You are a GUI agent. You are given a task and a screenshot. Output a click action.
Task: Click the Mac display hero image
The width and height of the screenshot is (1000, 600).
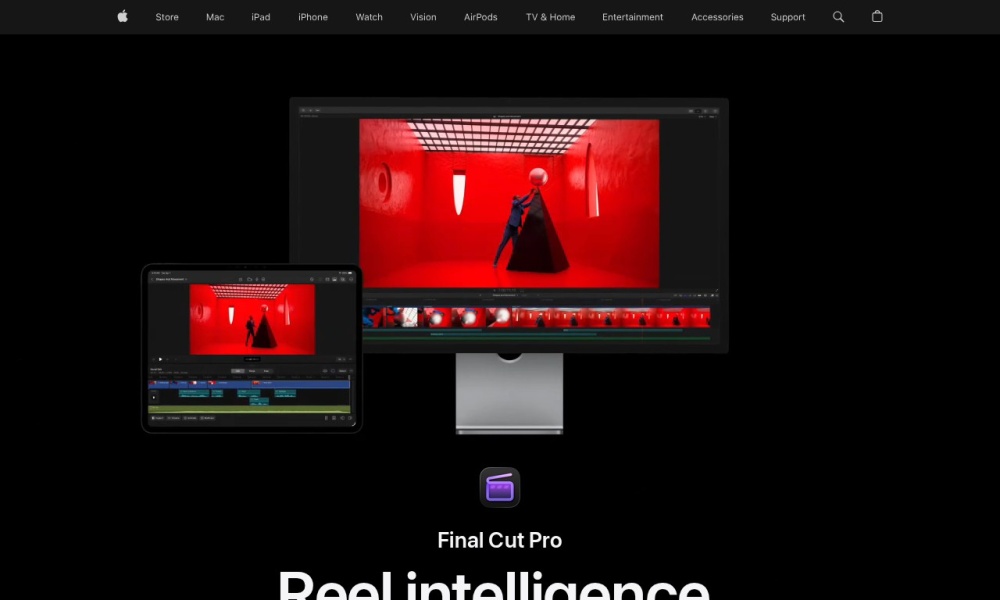509,265
